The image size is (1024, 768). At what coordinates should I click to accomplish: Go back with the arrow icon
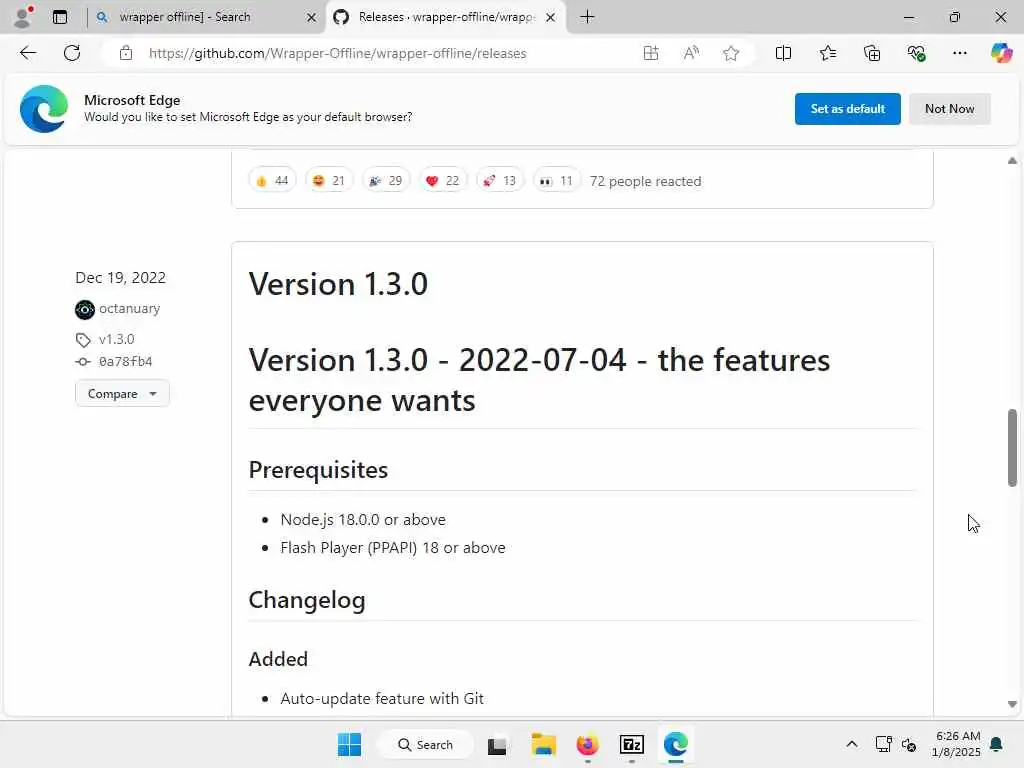(27, 53)
